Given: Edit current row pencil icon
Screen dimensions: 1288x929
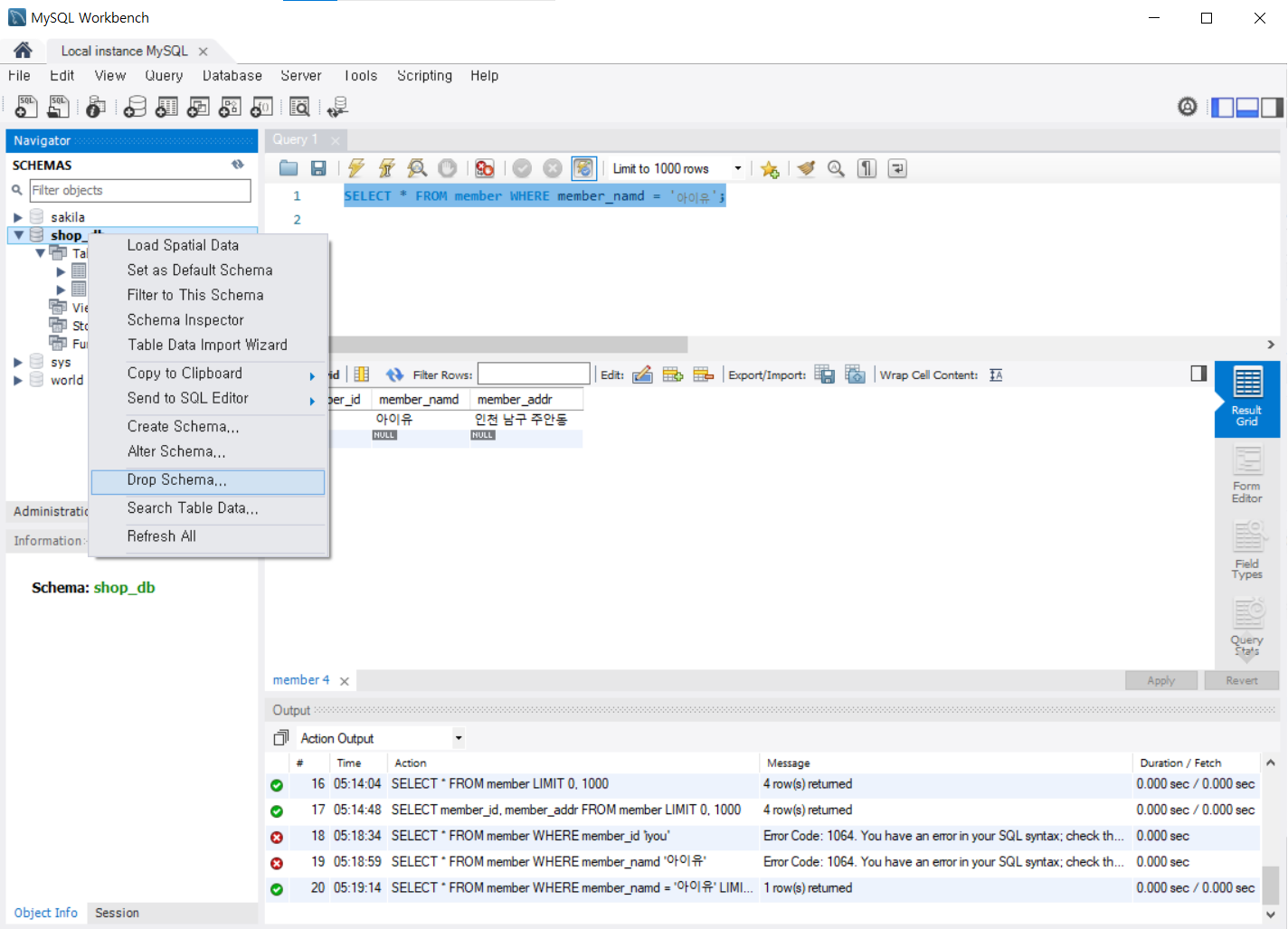Looking at the screenshot, I should click(642, 374).
